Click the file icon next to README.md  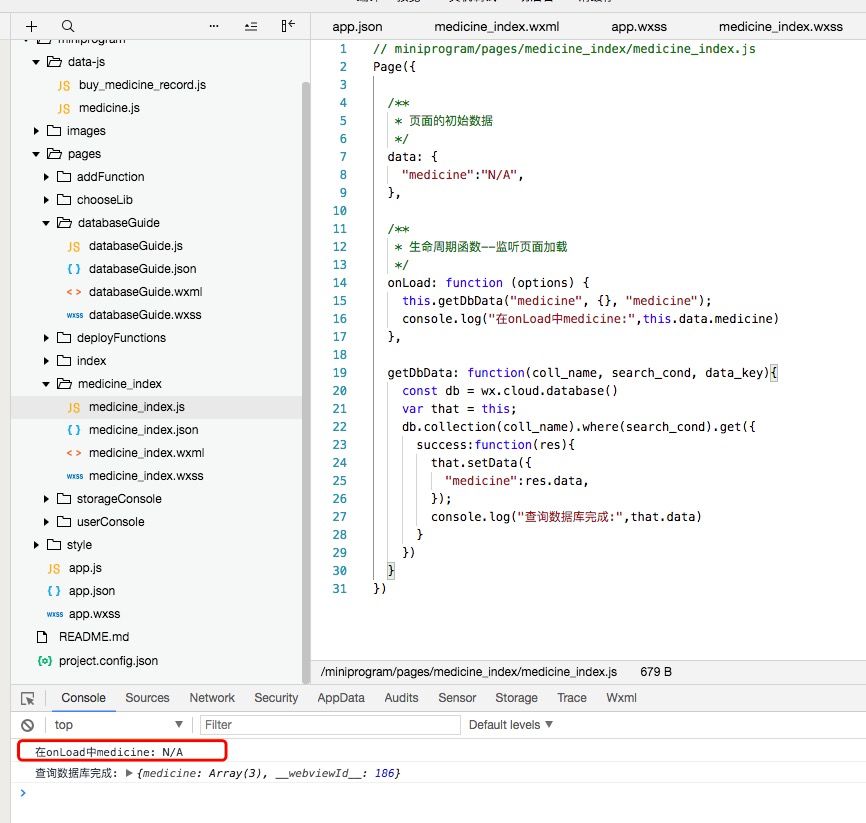(42, 637)
